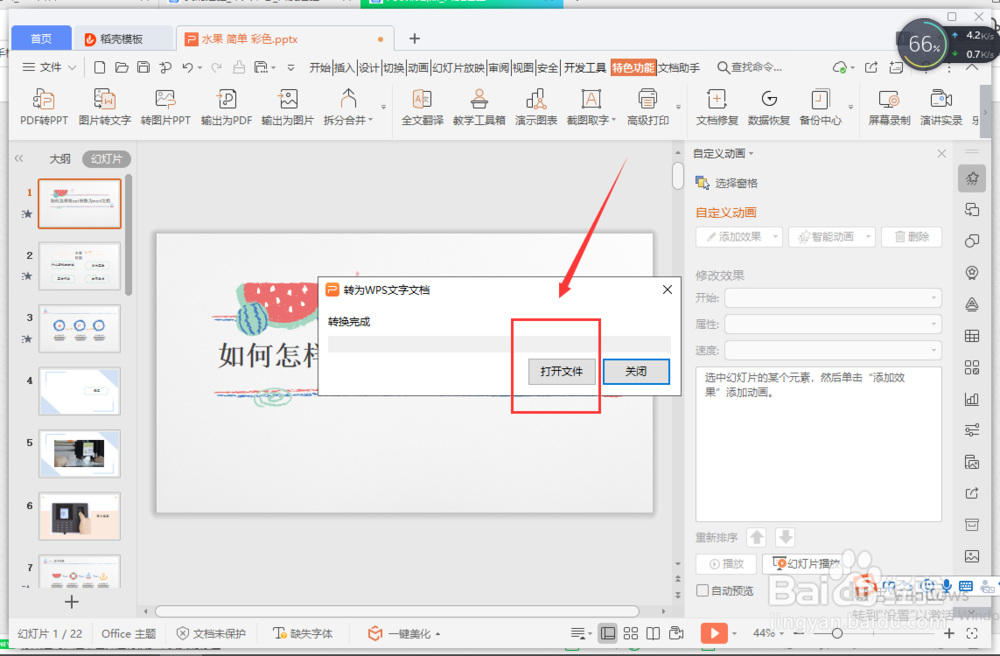Screen dimensions: 1000x656
Task: Select slide 3 thumbnail in the panel
Action: coord(79,328)
